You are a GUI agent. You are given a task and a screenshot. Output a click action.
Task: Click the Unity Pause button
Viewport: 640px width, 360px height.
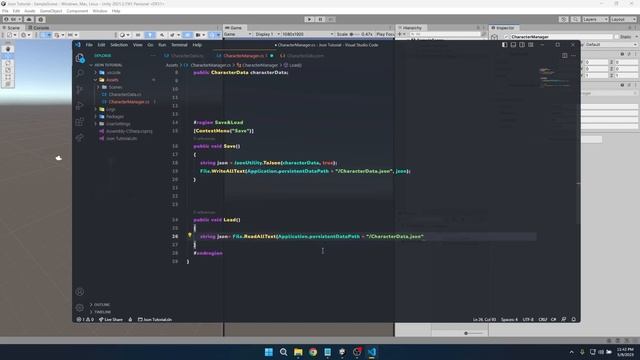pyautogui.click(x=320, y=19)
